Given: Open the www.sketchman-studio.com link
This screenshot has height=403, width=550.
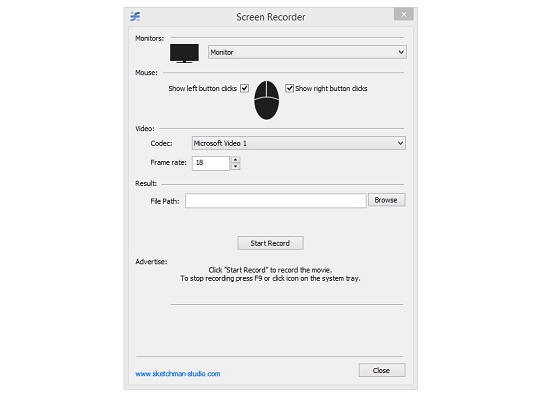Looking at the screenshot, I should [x=178, y=374].
